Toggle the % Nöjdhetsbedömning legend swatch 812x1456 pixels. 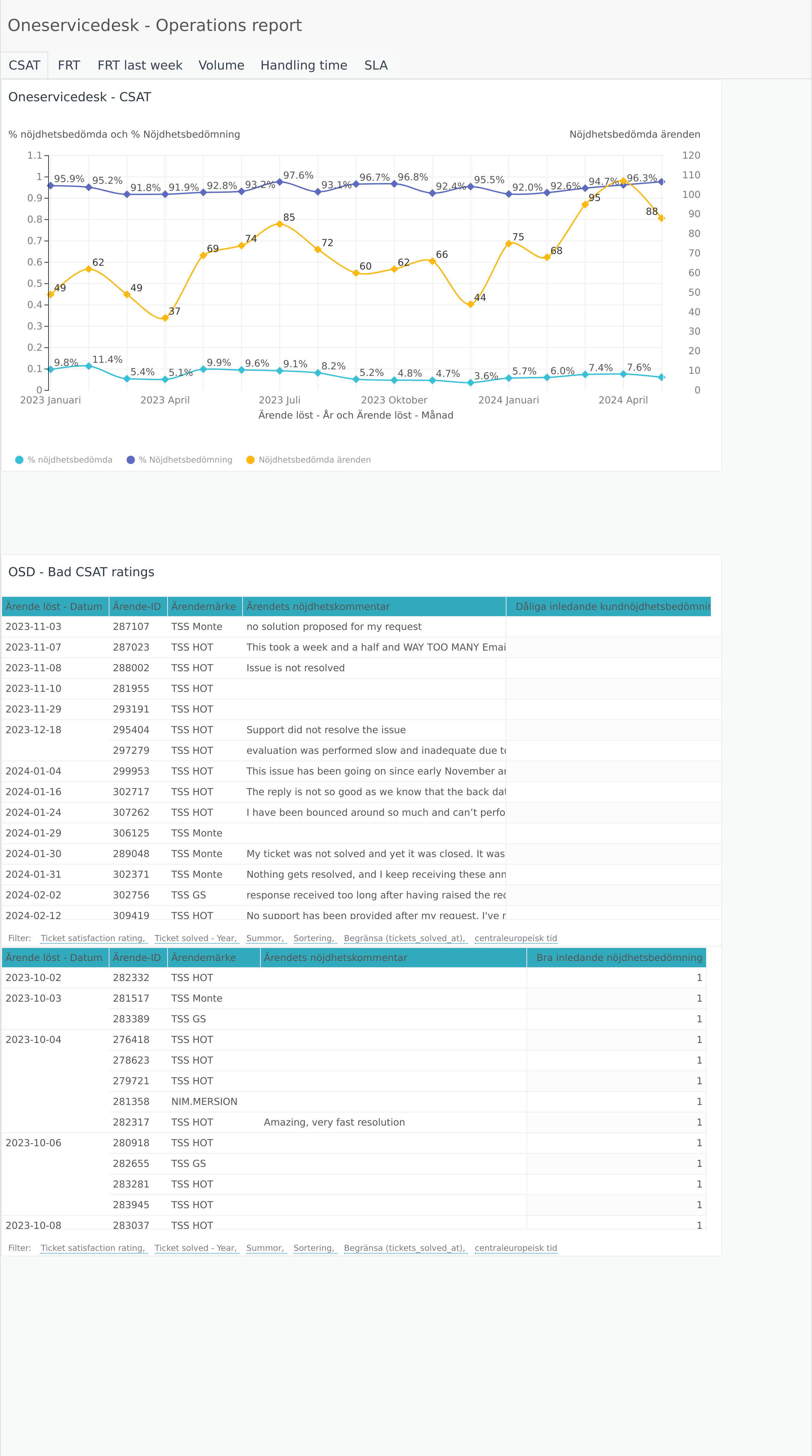pyautogui.click(x=130, y=460)
